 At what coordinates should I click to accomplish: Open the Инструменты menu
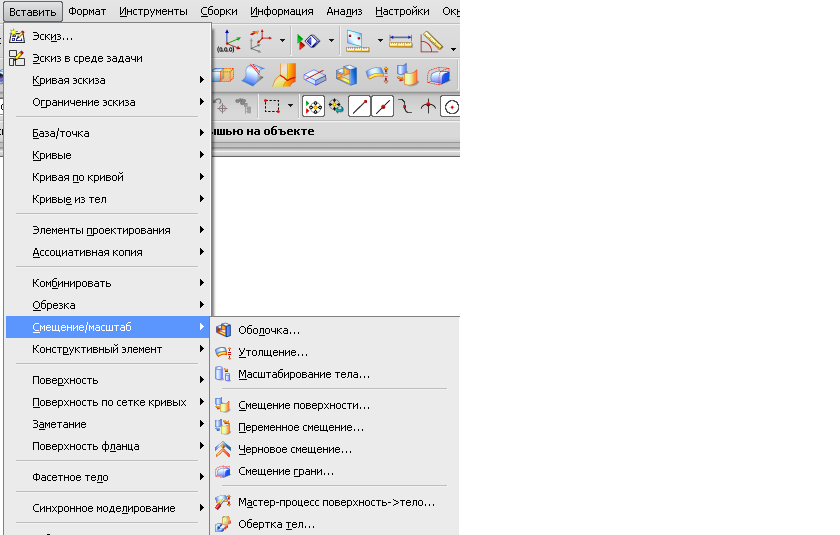coord(153,11)
